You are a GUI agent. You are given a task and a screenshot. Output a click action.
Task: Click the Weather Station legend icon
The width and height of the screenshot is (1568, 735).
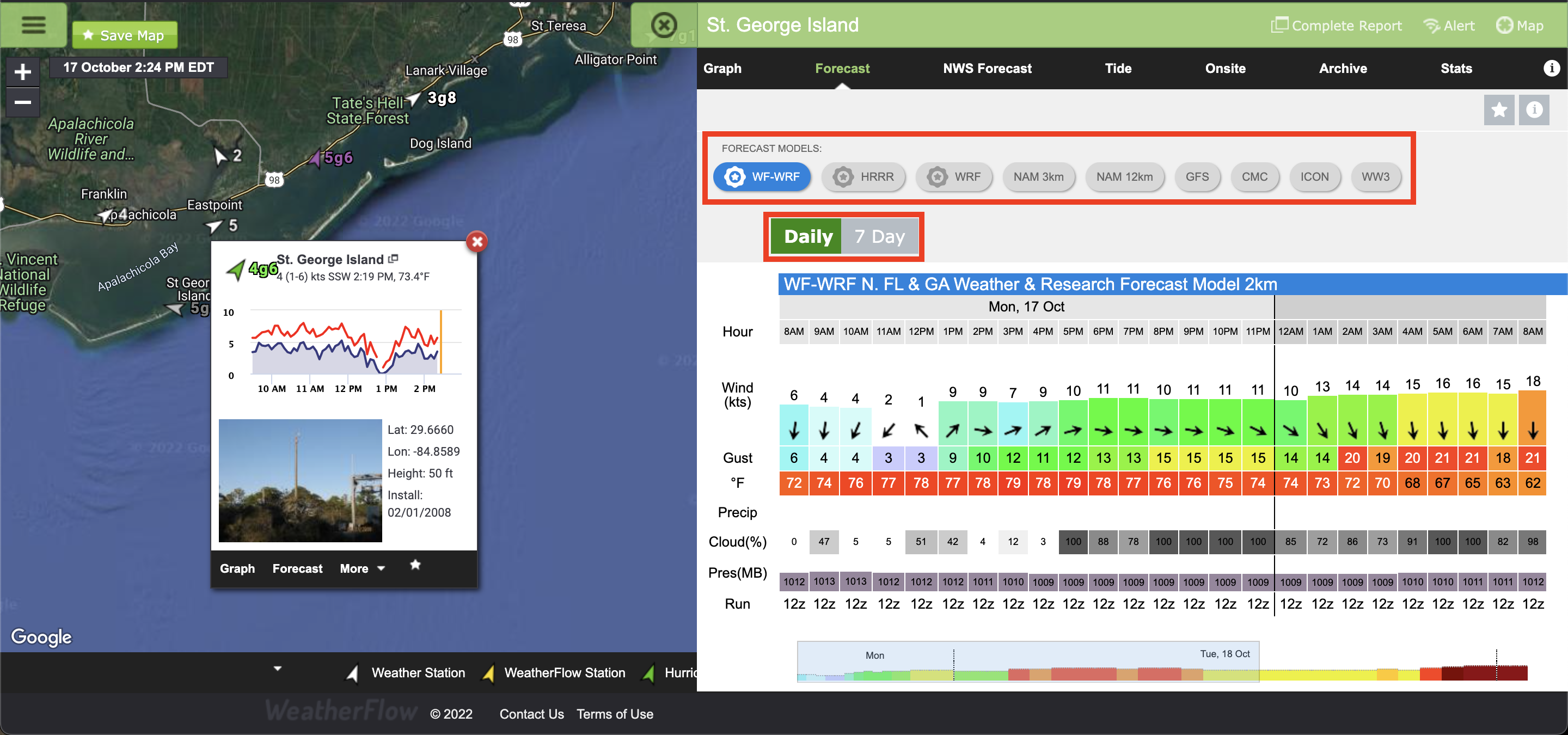[x=352, y=673]
